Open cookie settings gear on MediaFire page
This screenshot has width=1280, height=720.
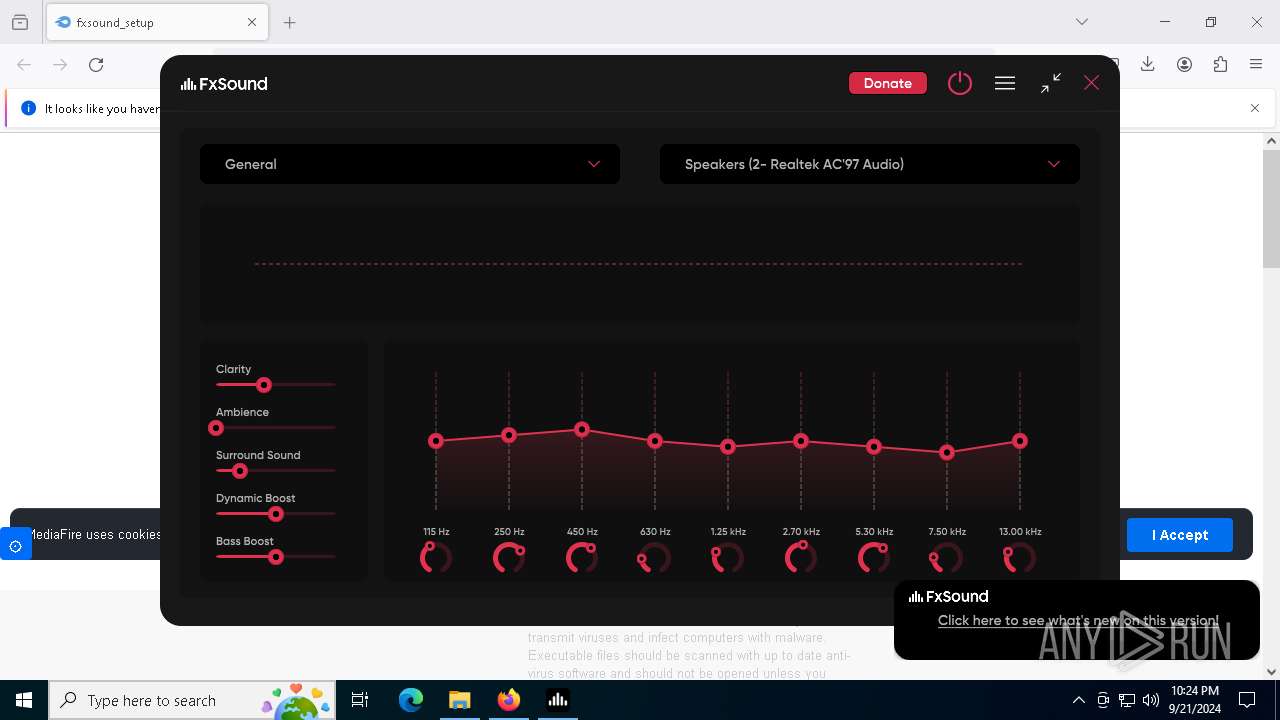[x=15, y=546]
